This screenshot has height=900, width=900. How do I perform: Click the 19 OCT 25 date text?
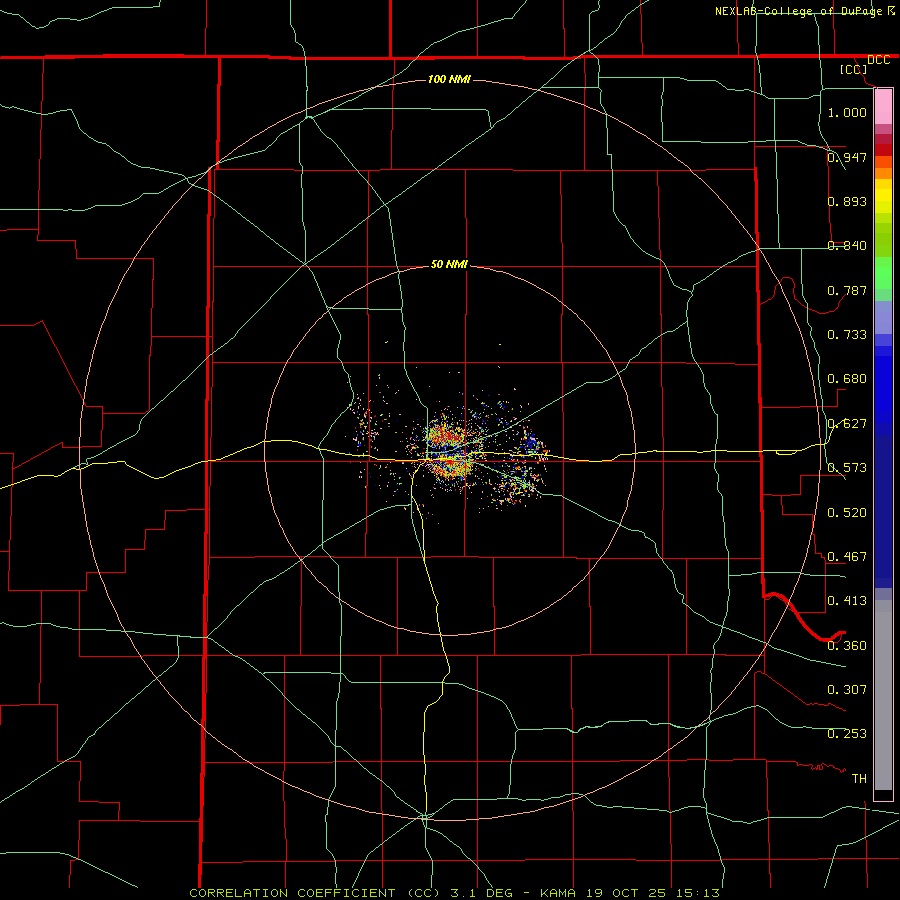pos(626,893)
